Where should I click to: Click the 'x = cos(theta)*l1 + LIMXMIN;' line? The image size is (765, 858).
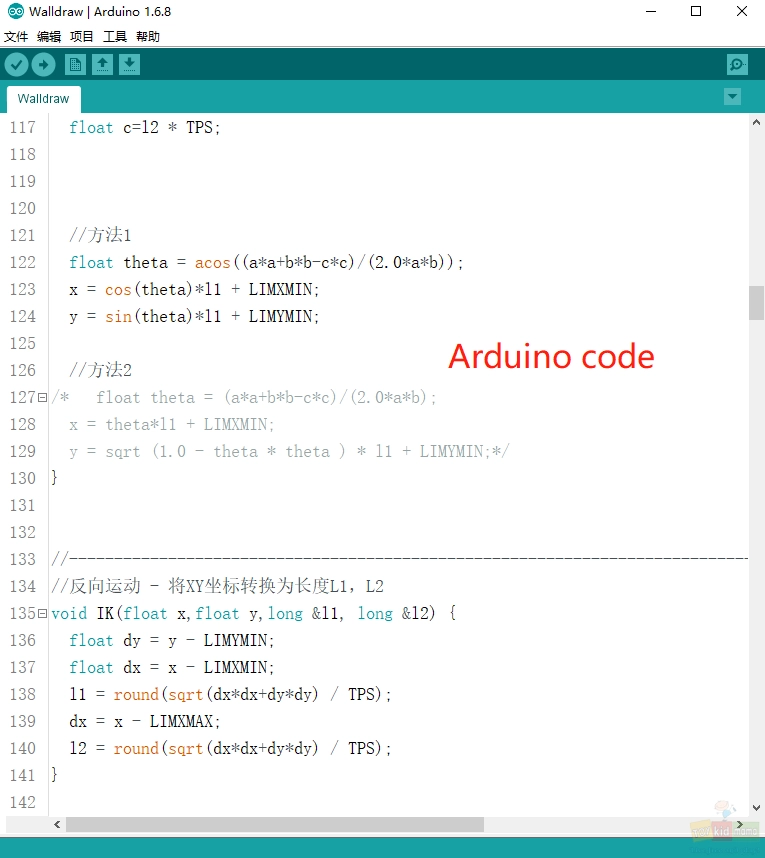coord(194,289)
